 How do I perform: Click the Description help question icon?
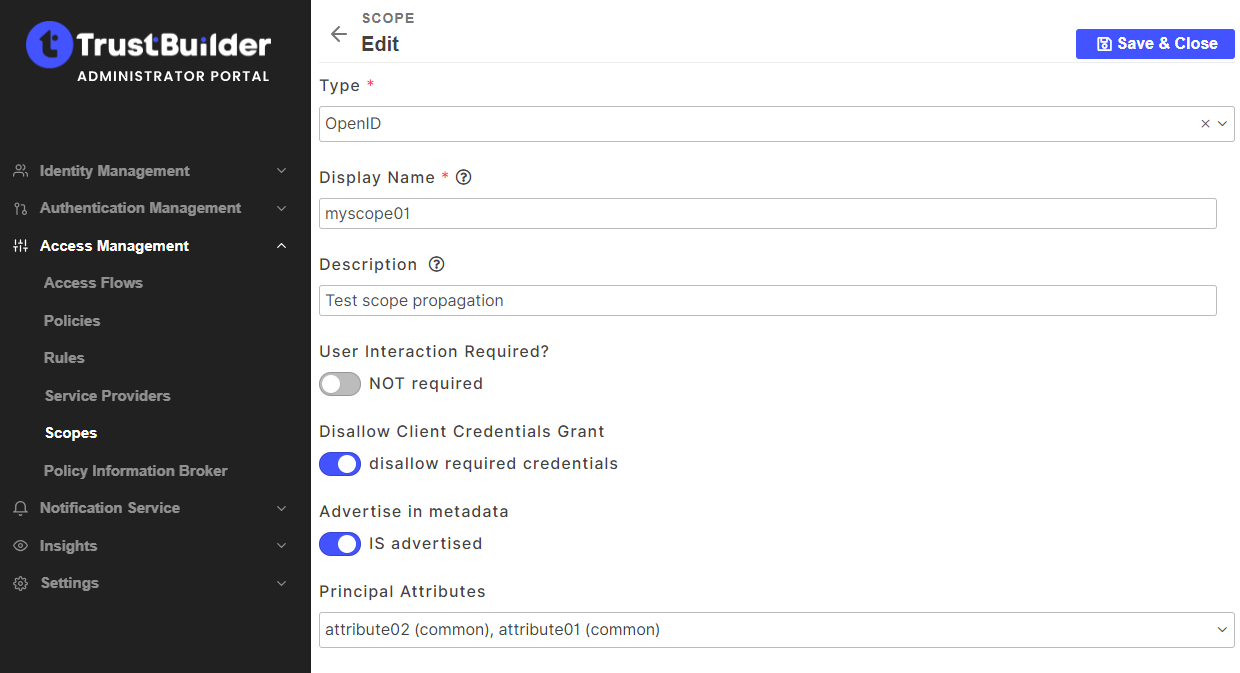point(436,265)
